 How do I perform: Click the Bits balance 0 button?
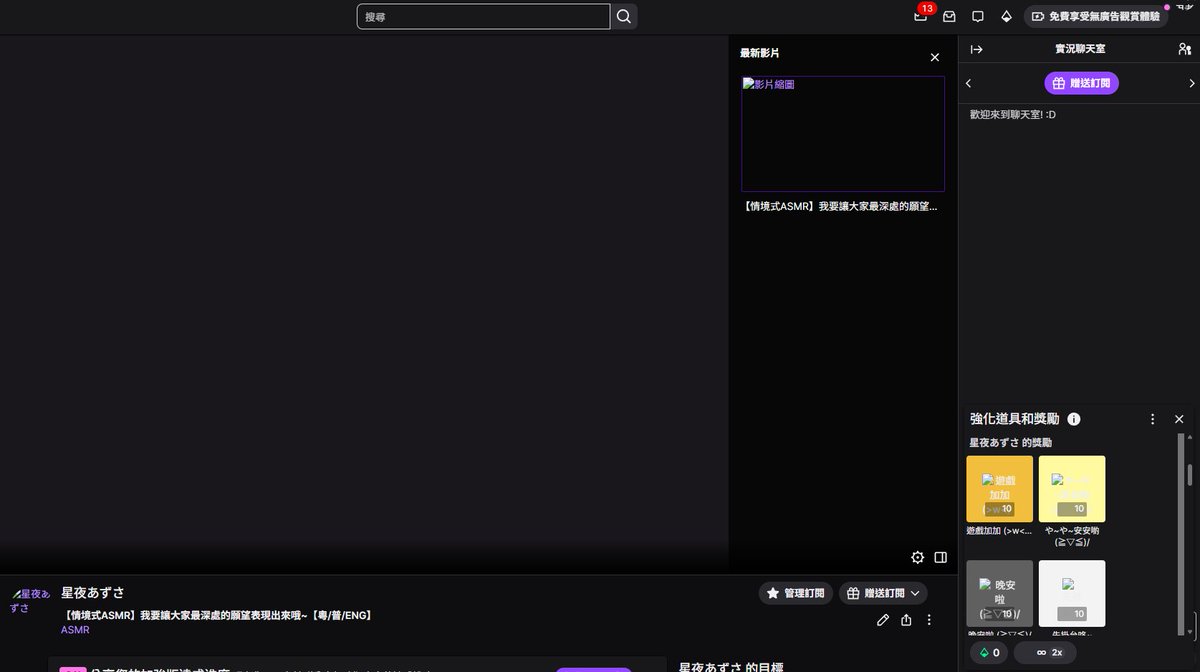pos(990,652)
